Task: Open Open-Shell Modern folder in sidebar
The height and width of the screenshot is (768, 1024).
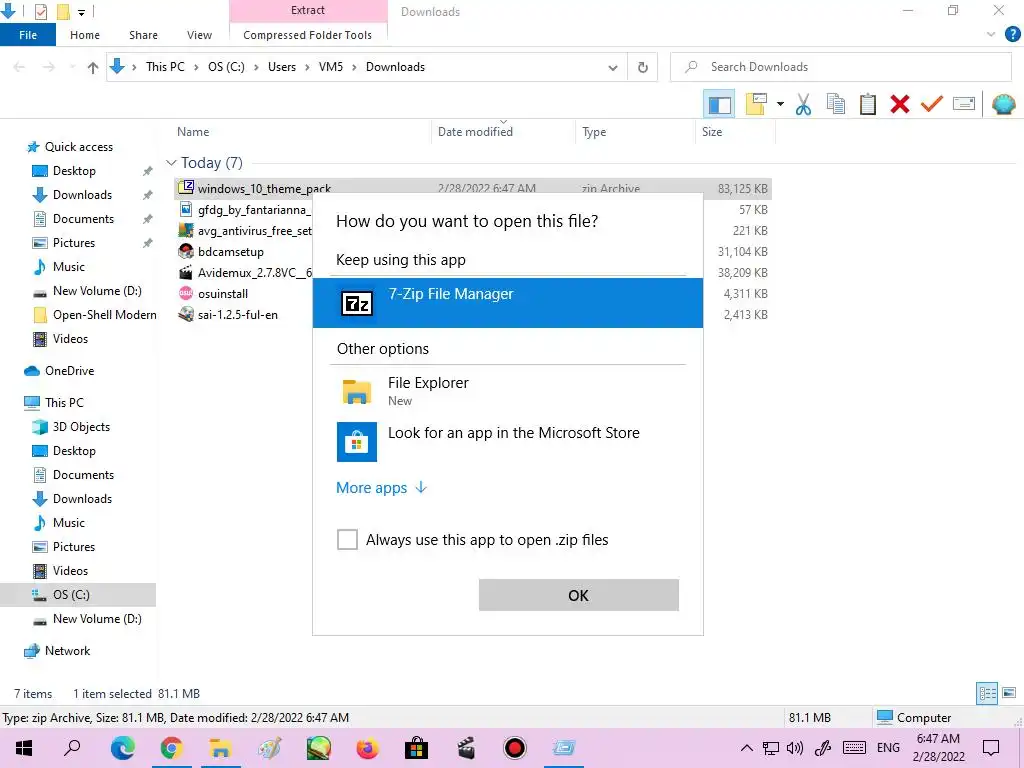Action: point(104,315)
